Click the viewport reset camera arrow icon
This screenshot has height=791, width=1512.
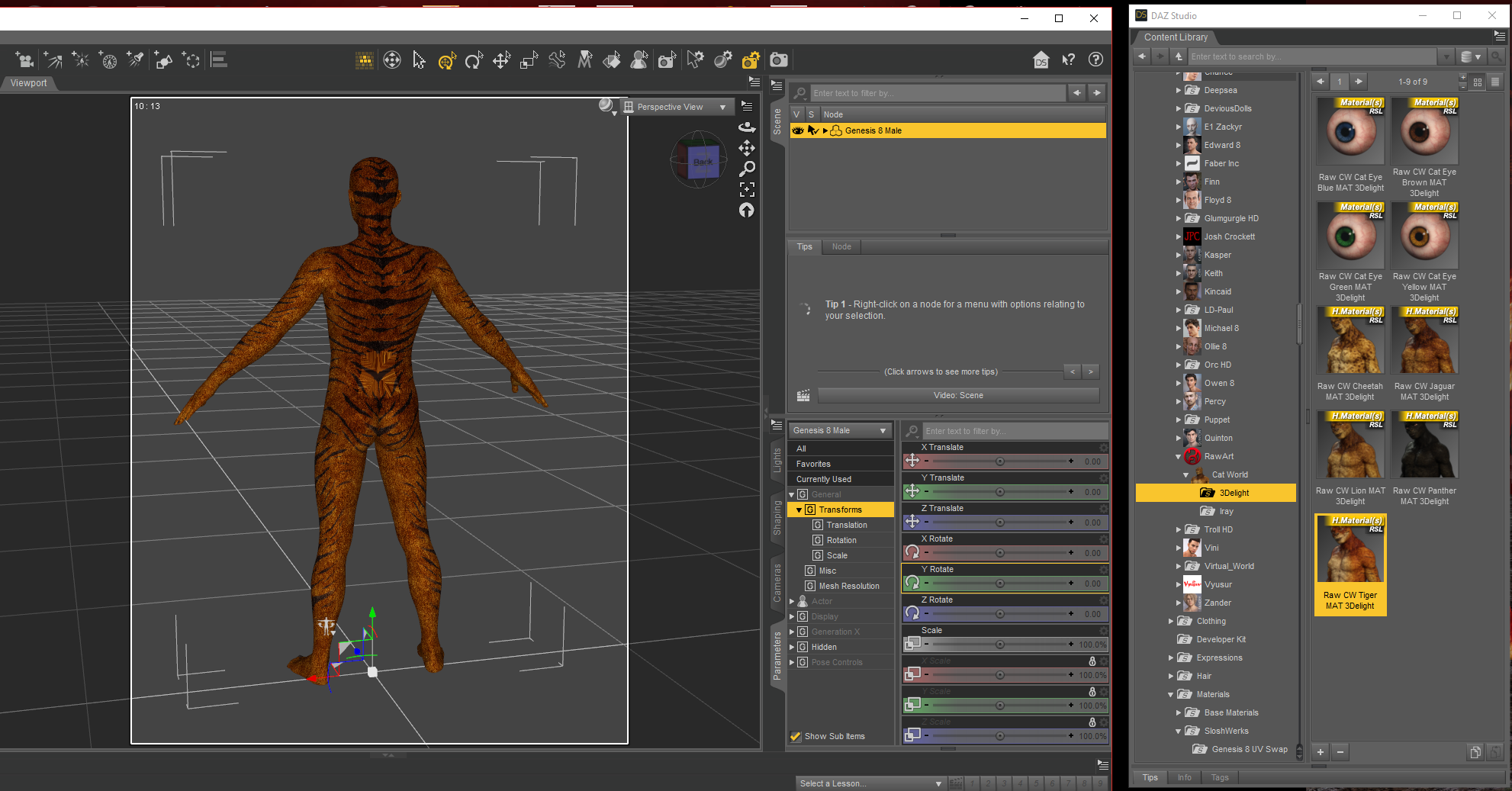click(747, 211)
